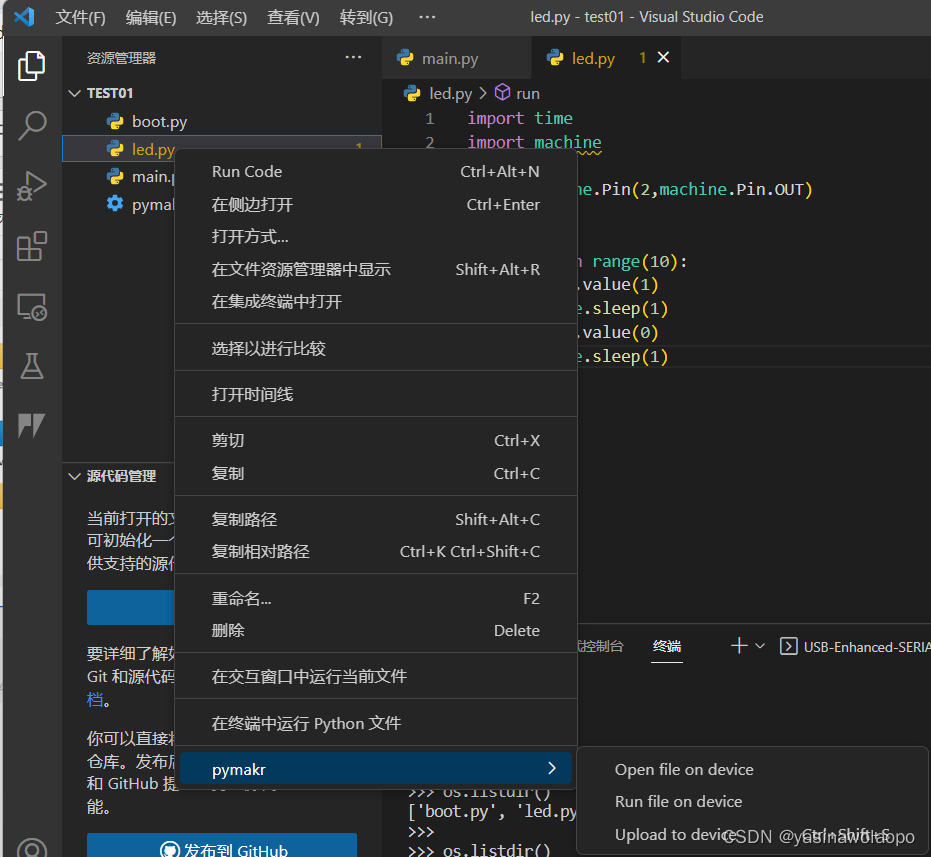Open the Remote Explorer view
This screenshot has width=931, height=857.
pos(31,307)
